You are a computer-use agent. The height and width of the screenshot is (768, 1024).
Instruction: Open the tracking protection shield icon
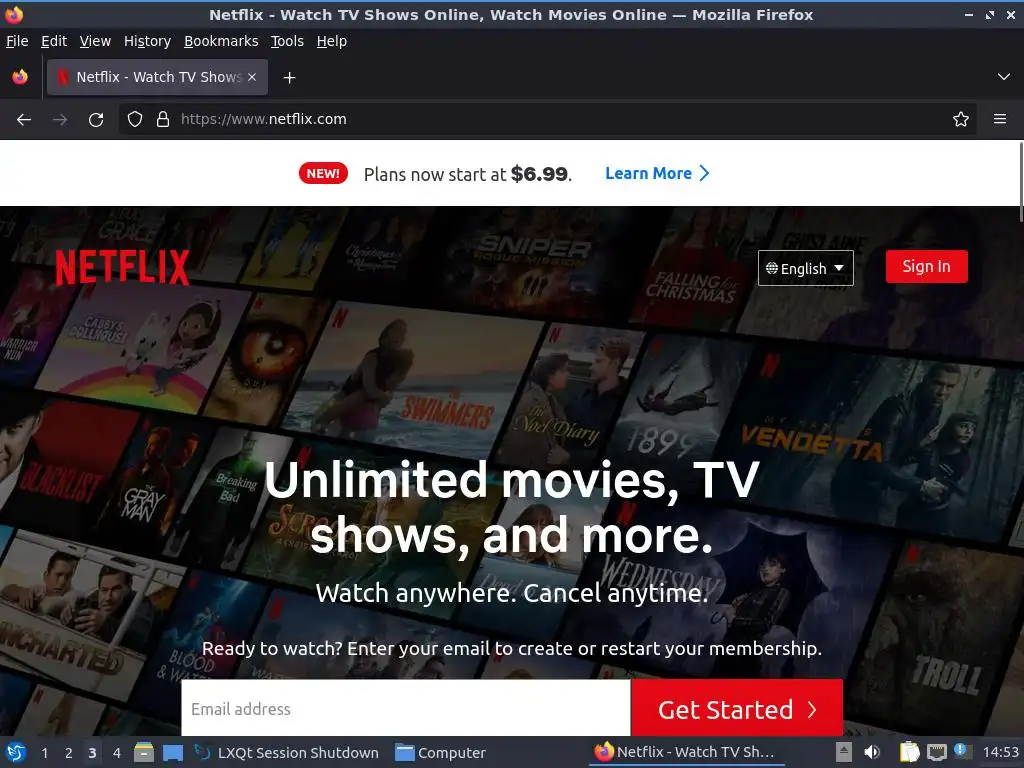[135, 120]
